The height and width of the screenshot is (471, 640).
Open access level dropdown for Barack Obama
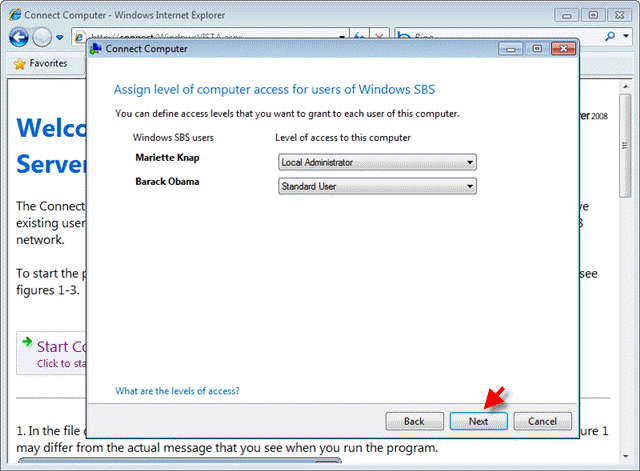click(x=377, y=186)
